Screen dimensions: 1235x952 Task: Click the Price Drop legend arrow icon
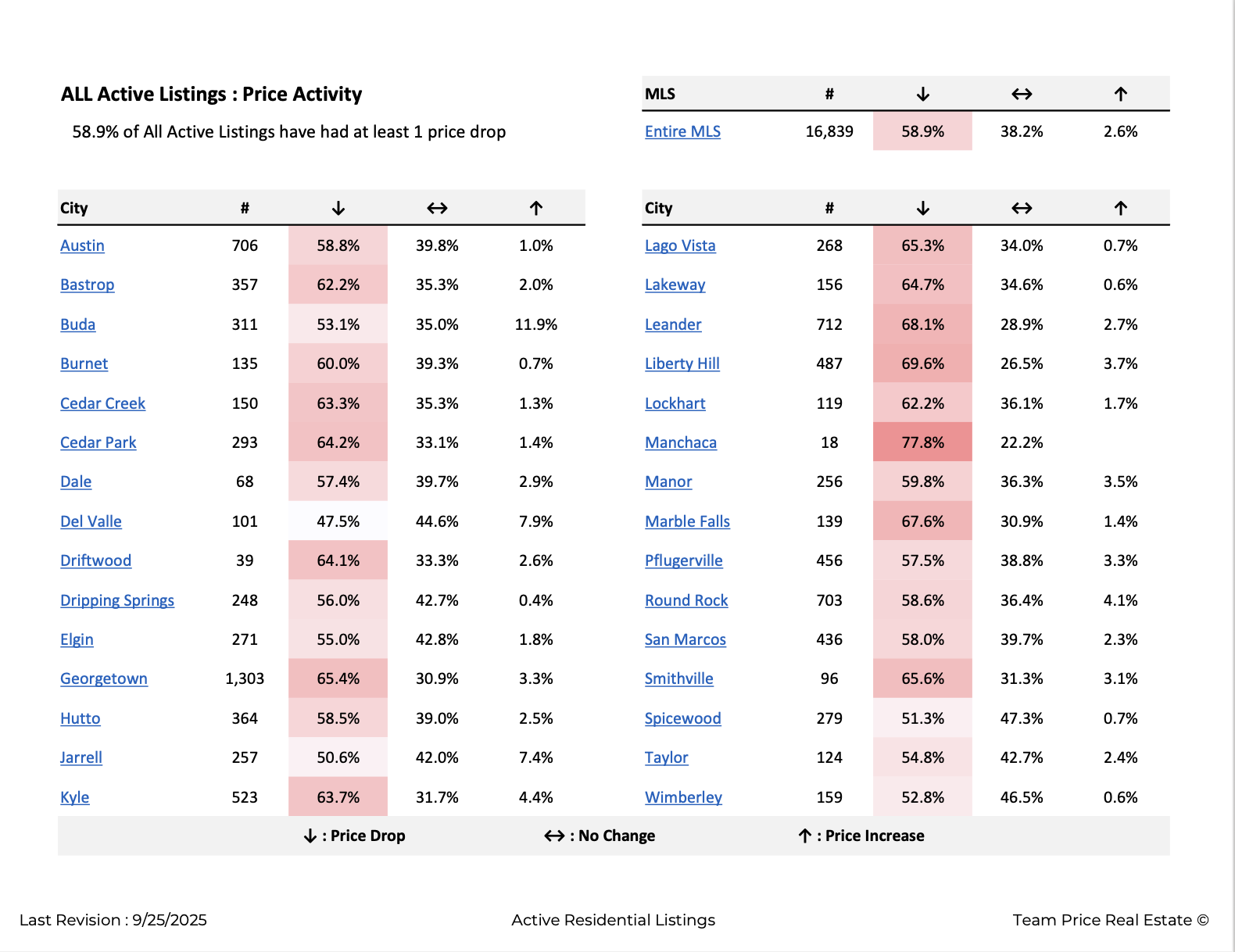tap(310, 836)
